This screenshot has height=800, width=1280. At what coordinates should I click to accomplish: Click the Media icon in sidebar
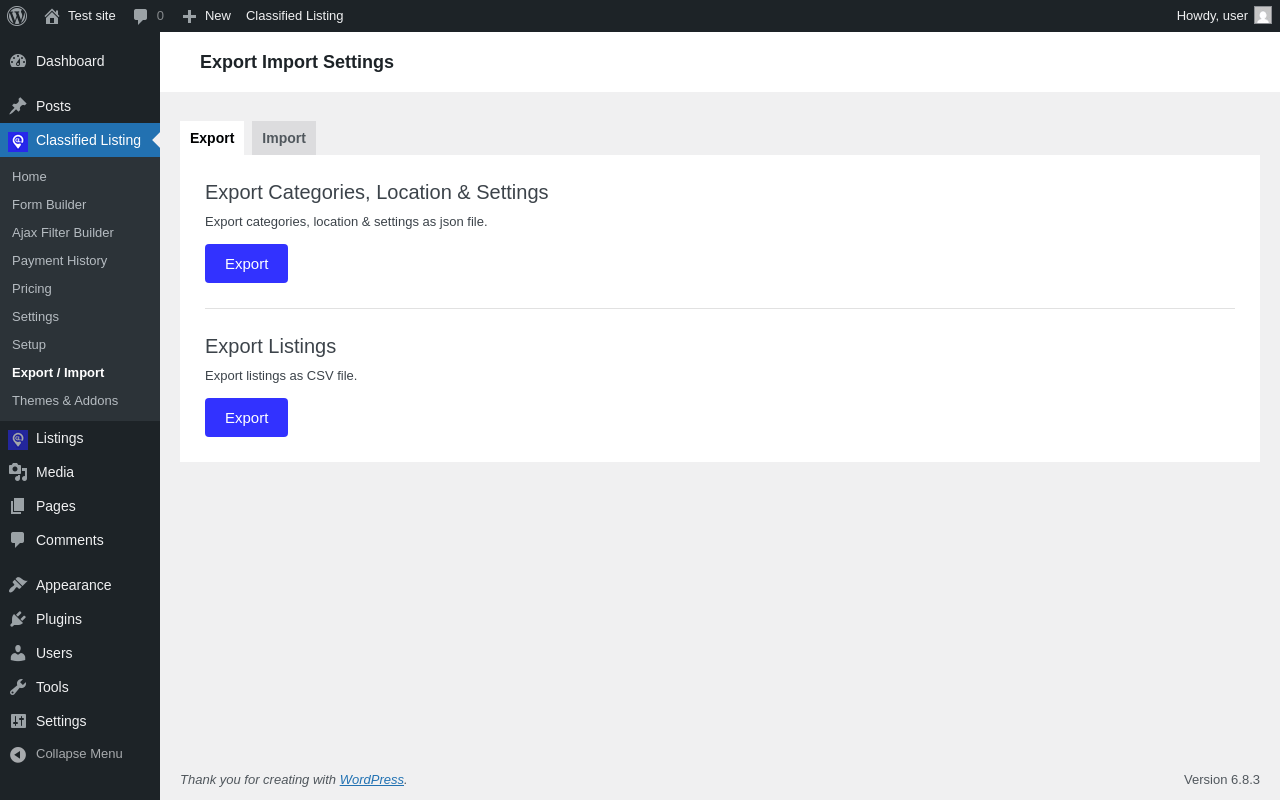18,472
